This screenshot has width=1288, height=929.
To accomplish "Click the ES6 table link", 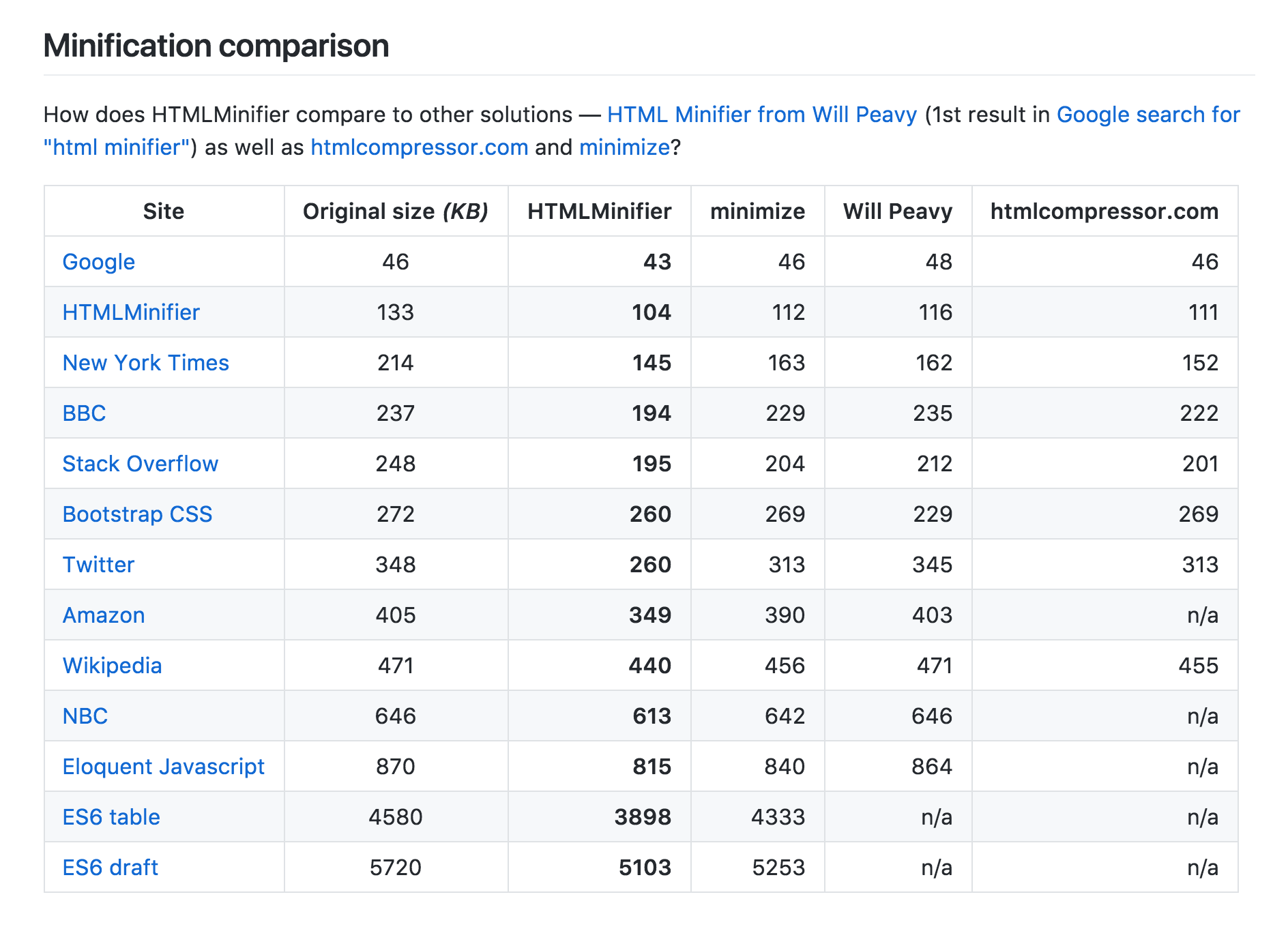I will 111,817.
